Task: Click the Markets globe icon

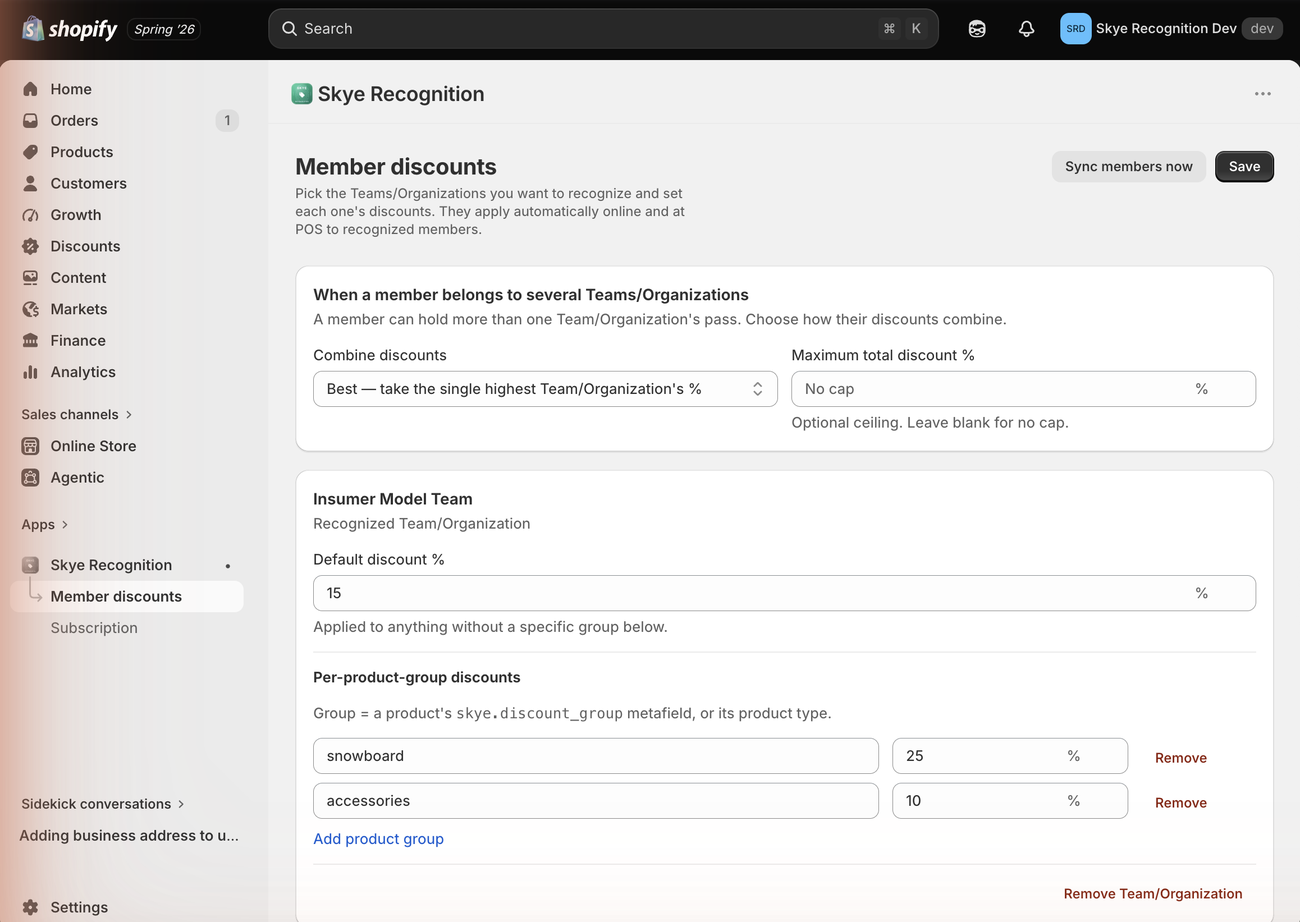Action: pyautogui.click(x=30, y=309)
